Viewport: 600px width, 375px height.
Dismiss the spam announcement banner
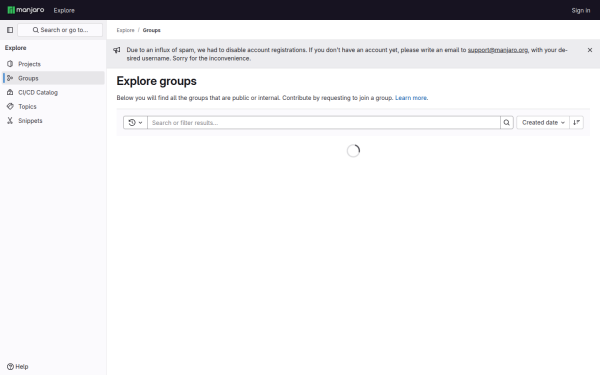pos(590,50)
